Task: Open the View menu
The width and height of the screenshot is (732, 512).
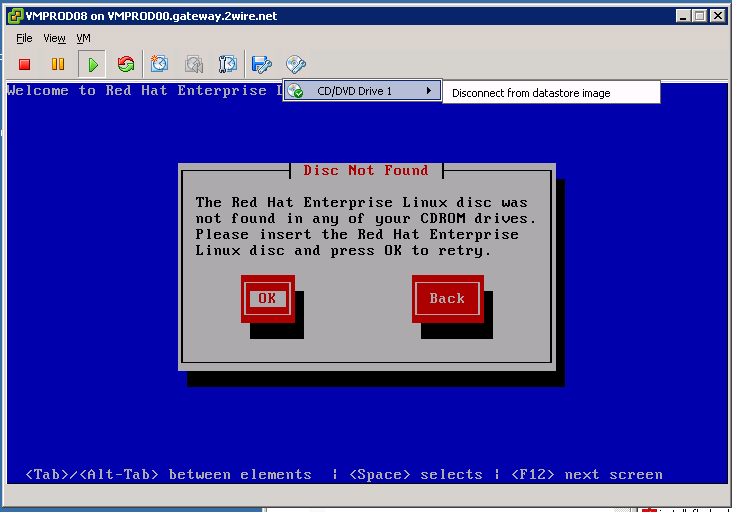Action: (x=54, y=38)
